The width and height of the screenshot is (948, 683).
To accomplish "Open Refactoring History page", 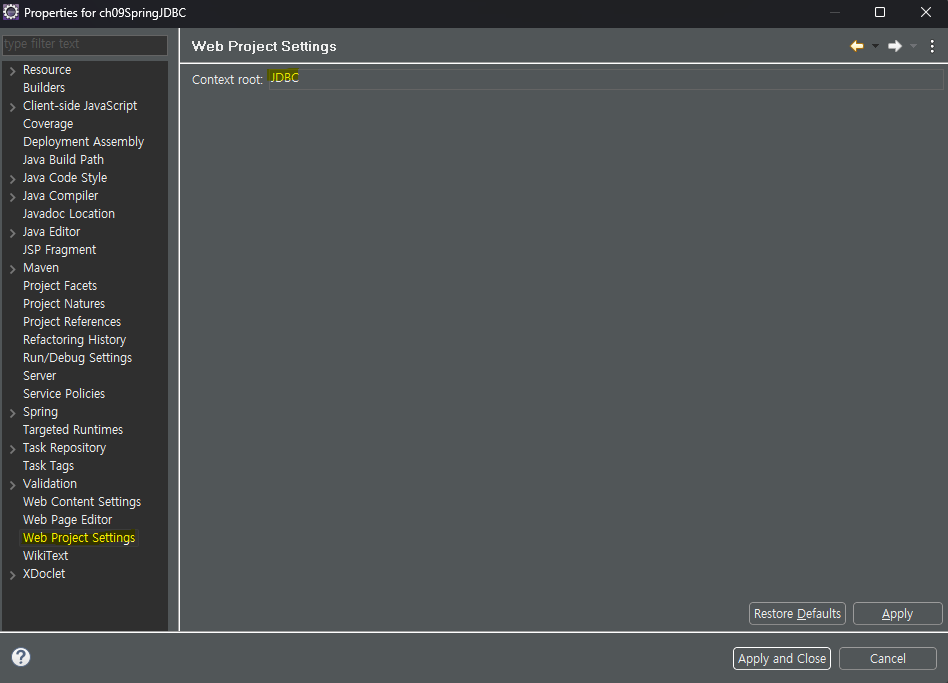I will (74, 340).
